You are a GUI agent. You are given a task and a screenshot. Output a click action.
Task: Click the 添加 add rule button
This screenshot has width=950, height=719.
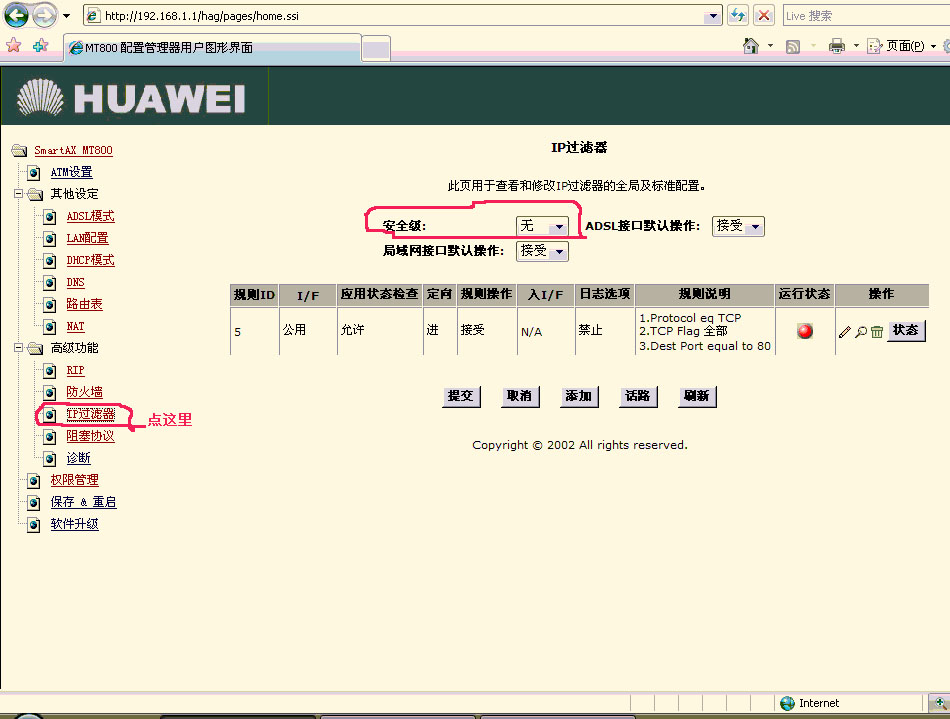(x=578, y=396)
